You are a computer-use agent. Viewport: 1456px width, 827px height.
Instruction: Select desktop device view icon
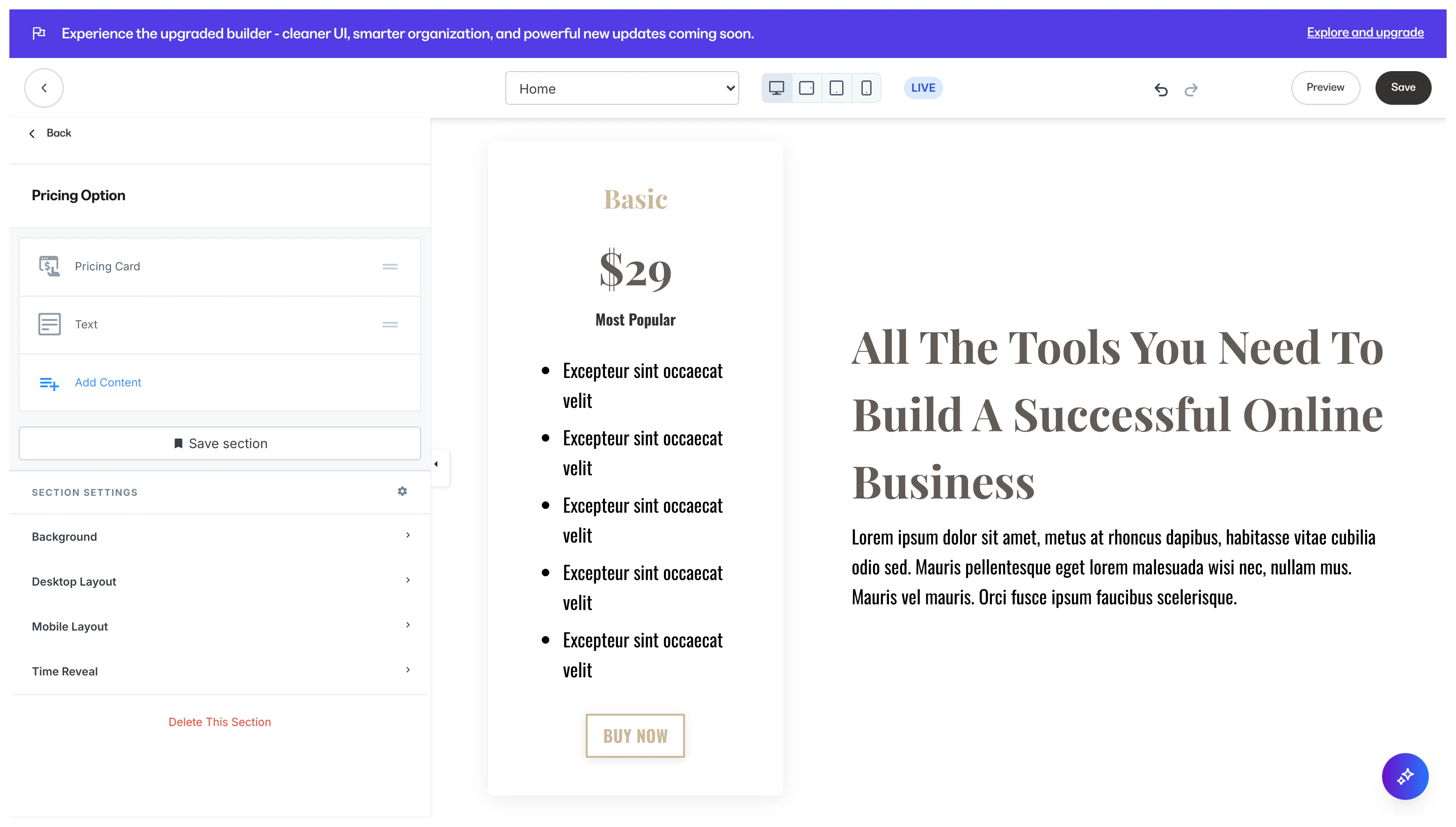point(776,88)
